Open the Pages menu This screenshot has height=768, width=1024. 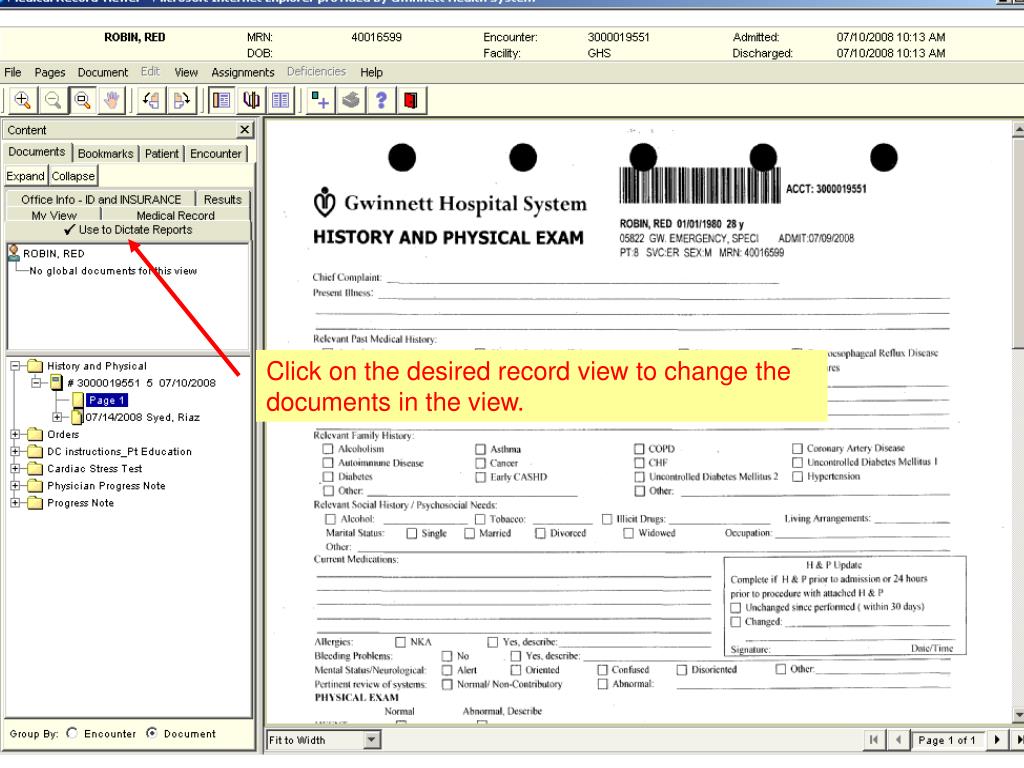(x=50, y=72)
